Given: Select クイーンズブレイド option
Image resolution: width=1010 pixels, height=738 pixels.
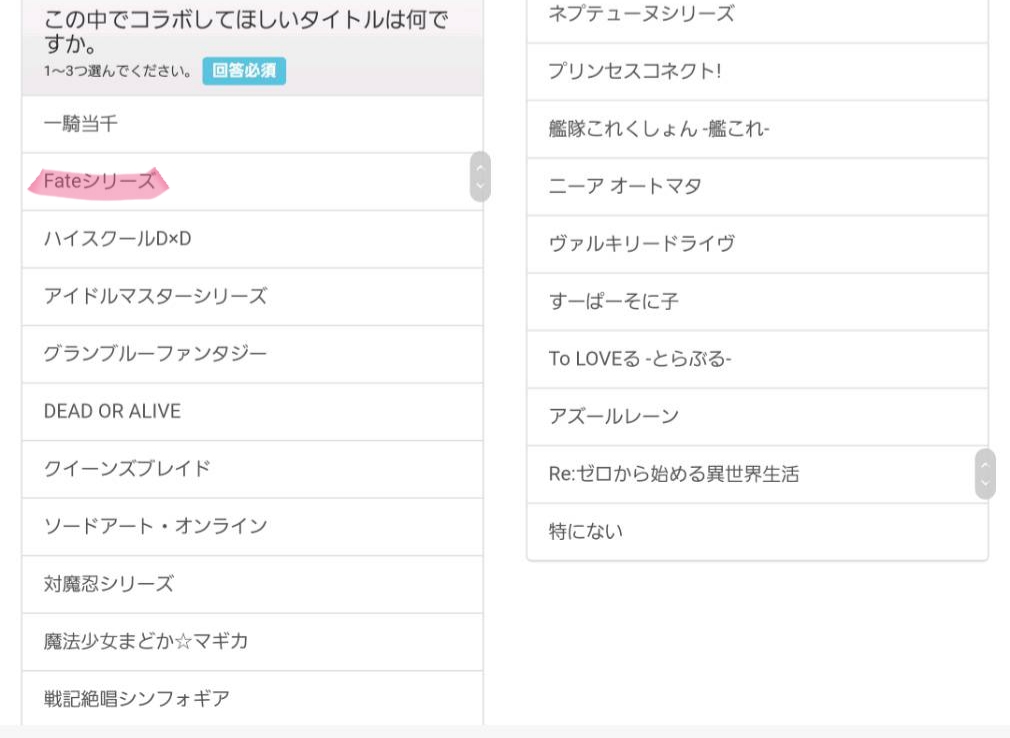Looking at the screenshot, I should coord(127,469).
